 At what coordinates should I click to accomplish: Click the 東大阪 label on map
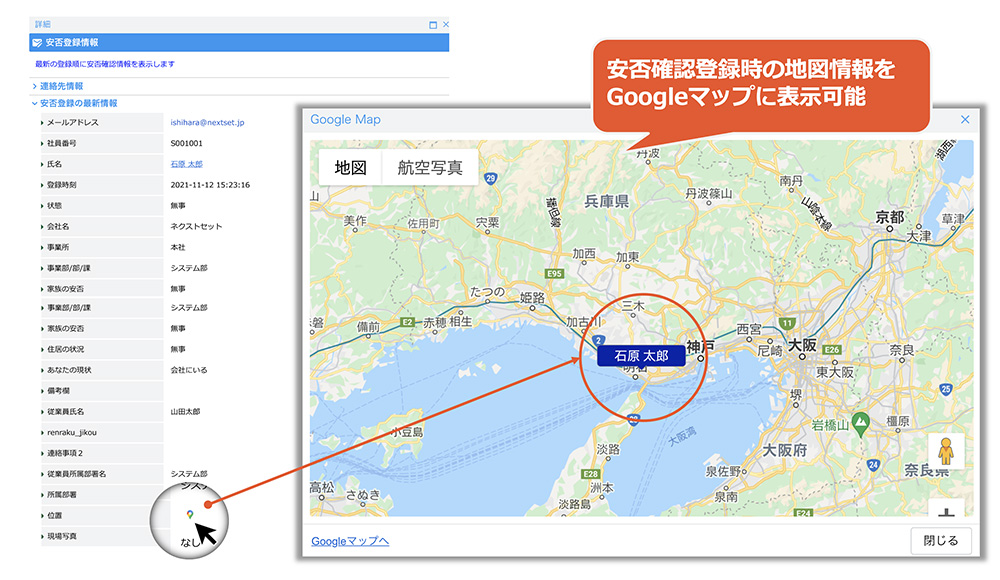click(x=835, y=372)
